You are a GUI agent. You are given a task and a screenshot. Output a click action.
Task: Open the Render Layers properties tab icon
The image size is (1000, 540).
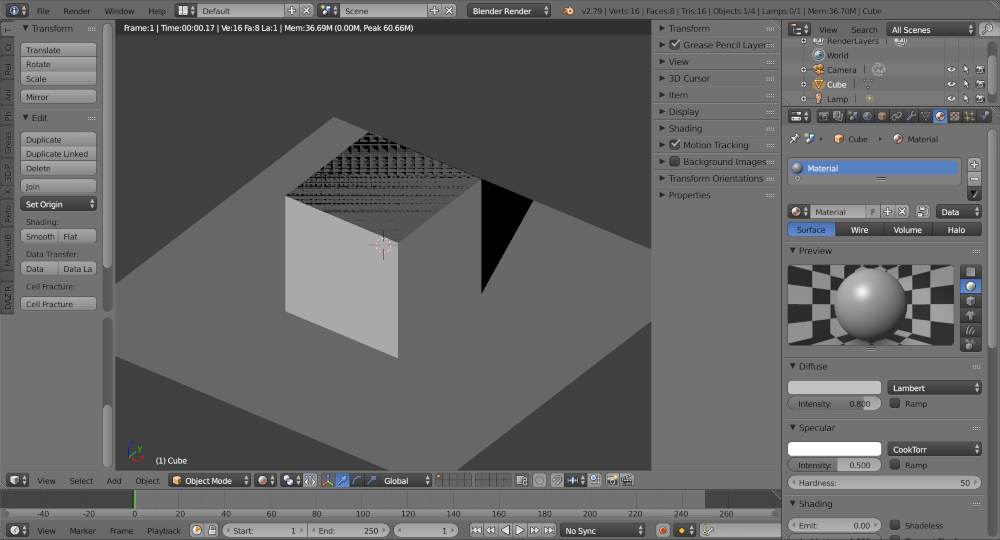[838, 117]
